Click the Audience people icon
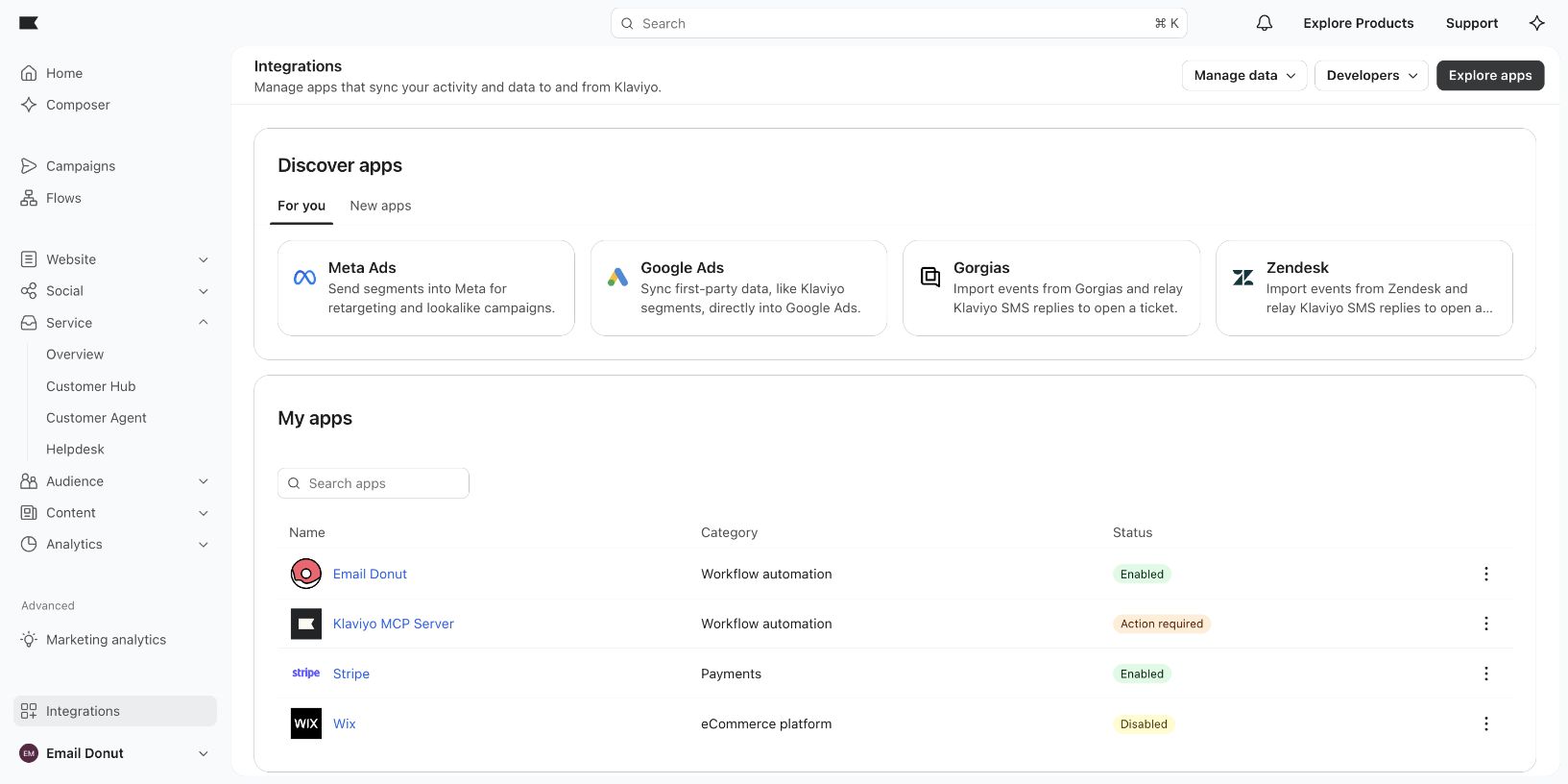The image size is (1568, 784). 29,481
